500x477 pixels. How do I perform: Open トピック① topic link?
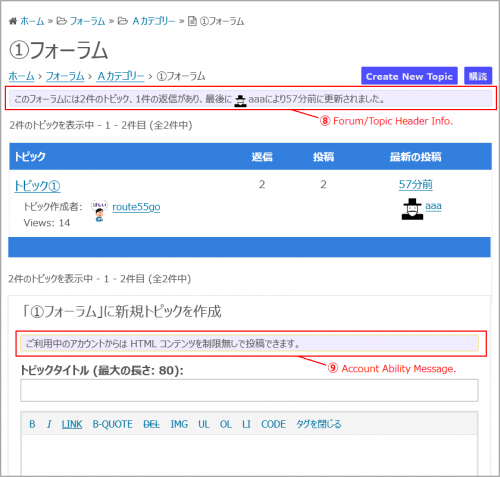37,186
